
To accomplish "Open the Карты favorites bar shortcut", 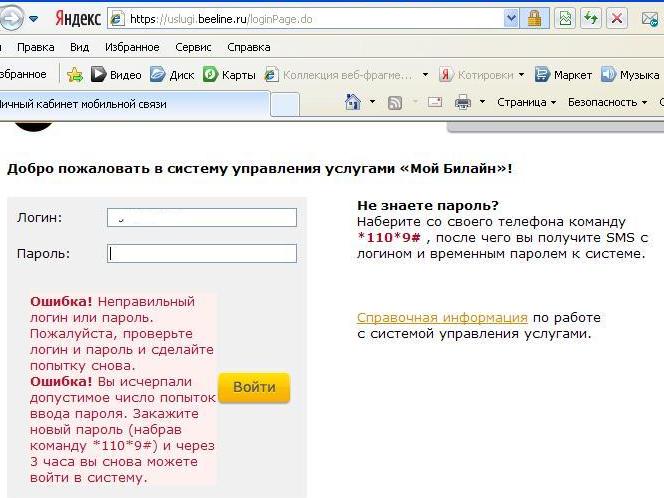I will click(229, 74).
